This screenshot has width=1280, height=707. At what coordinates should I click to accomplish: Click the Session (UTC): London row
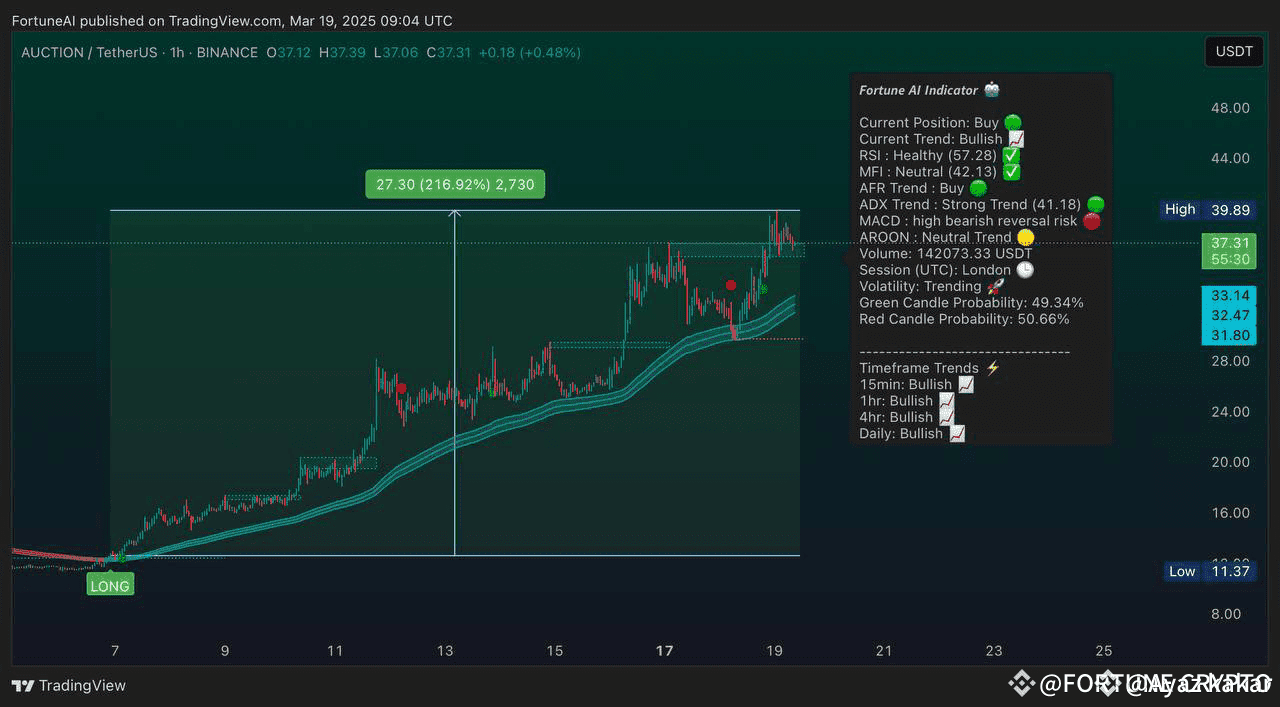click(947, 270)
